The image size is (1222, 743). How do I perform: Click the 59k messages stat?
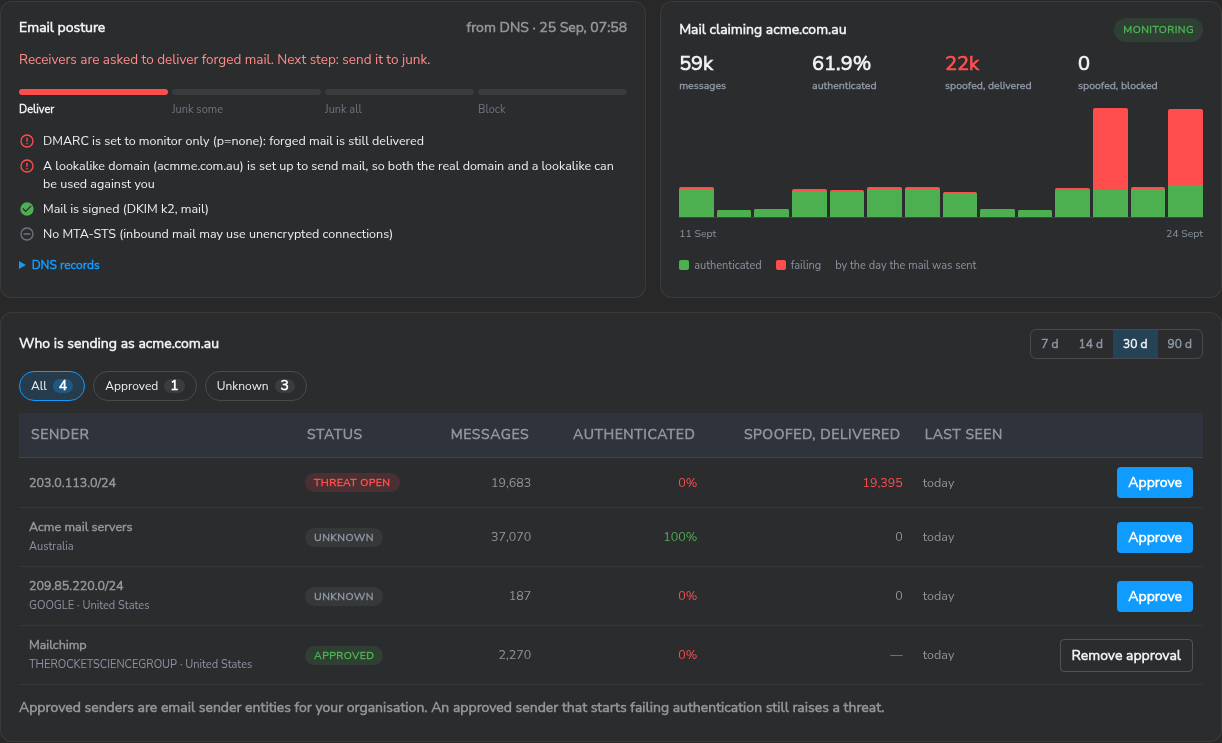point(696,64)
